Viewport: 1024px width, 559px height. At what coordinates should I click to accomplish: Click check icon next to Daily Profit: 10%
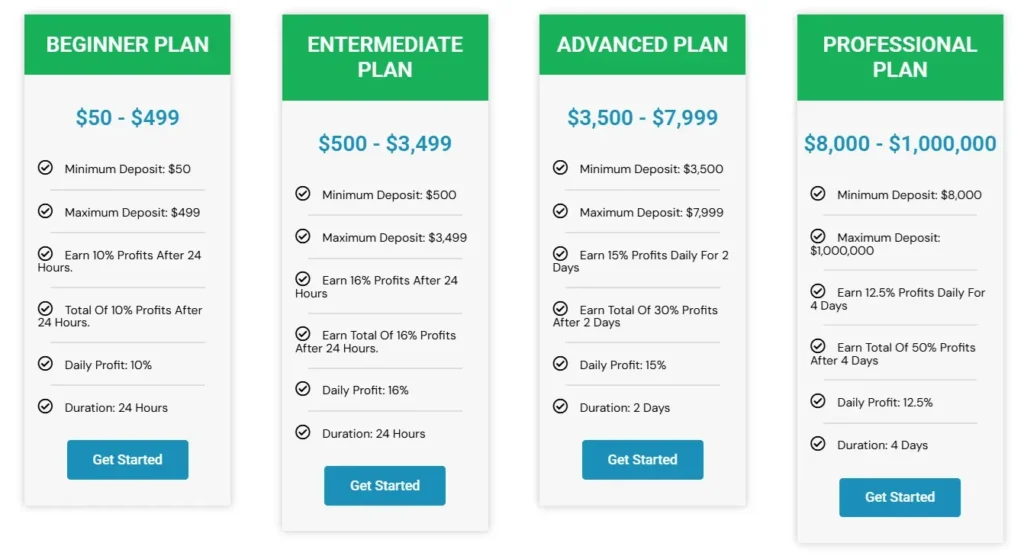(x=45, y=364)
